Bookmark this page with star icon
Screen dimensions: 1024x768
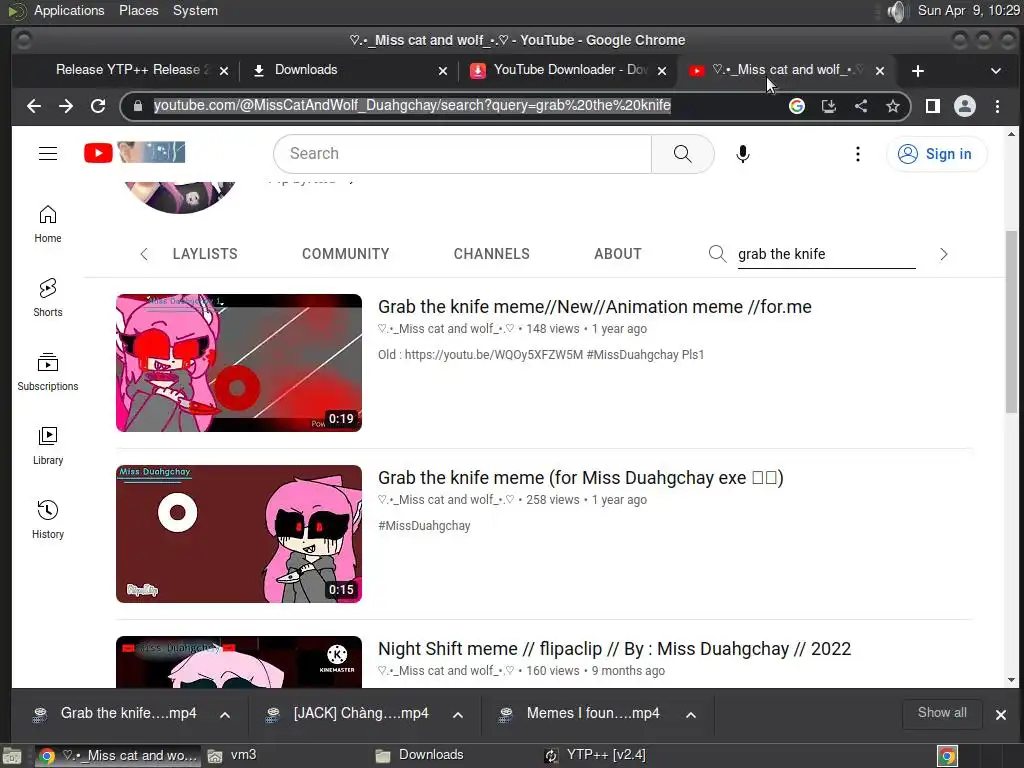tap(893, 106)
